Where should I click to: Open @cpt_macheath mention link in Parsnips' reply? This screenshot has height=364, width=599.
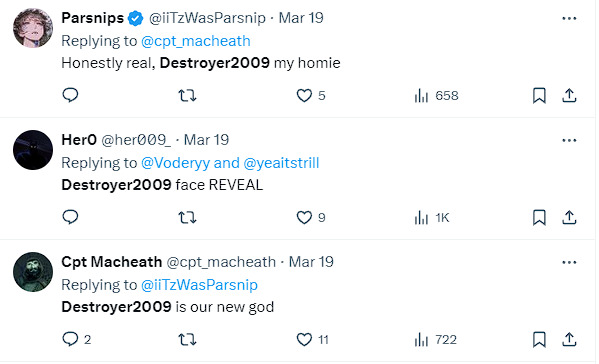click(x=196, y=41)
